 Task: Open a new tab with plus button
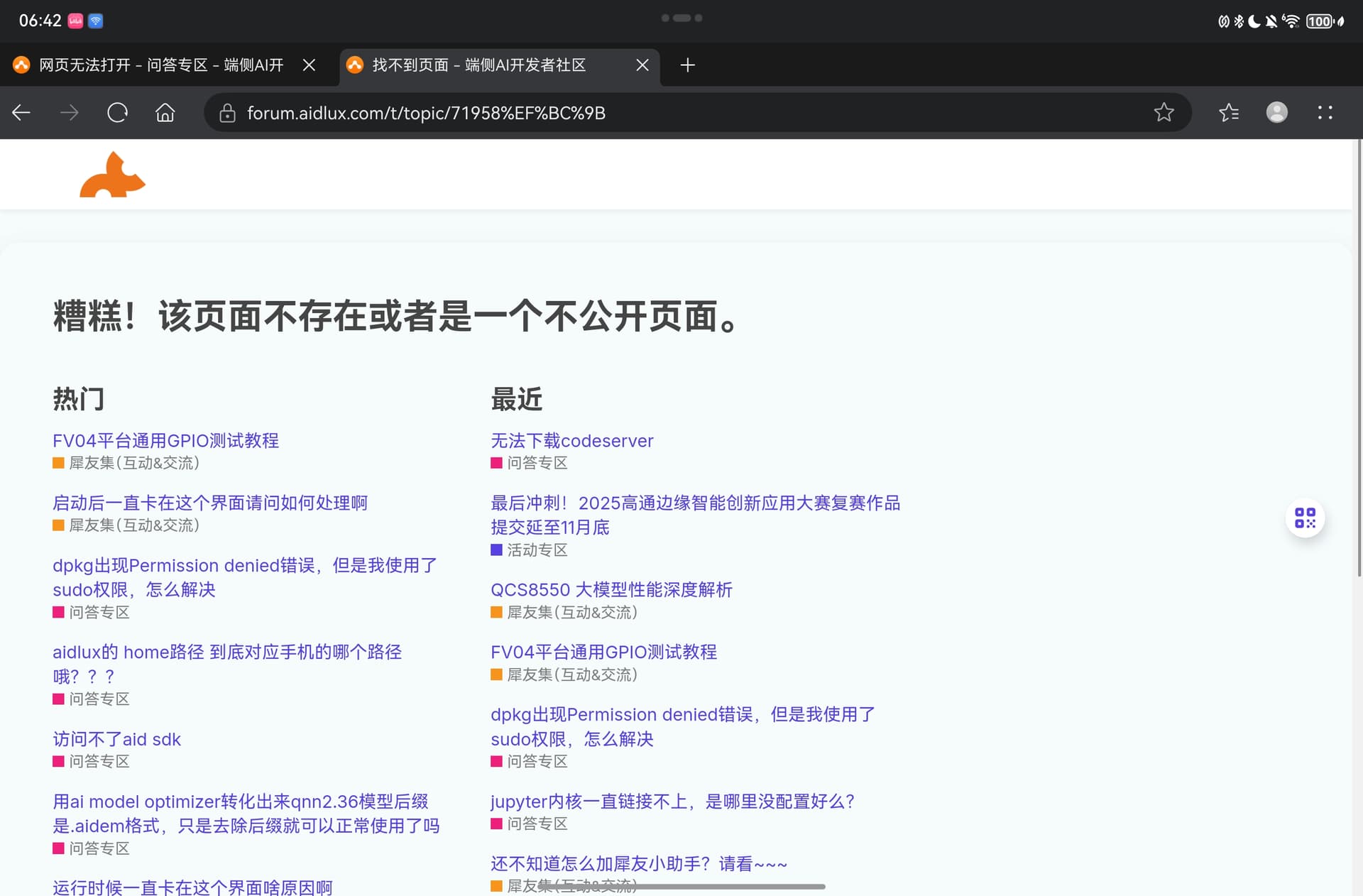click(687, 65)
